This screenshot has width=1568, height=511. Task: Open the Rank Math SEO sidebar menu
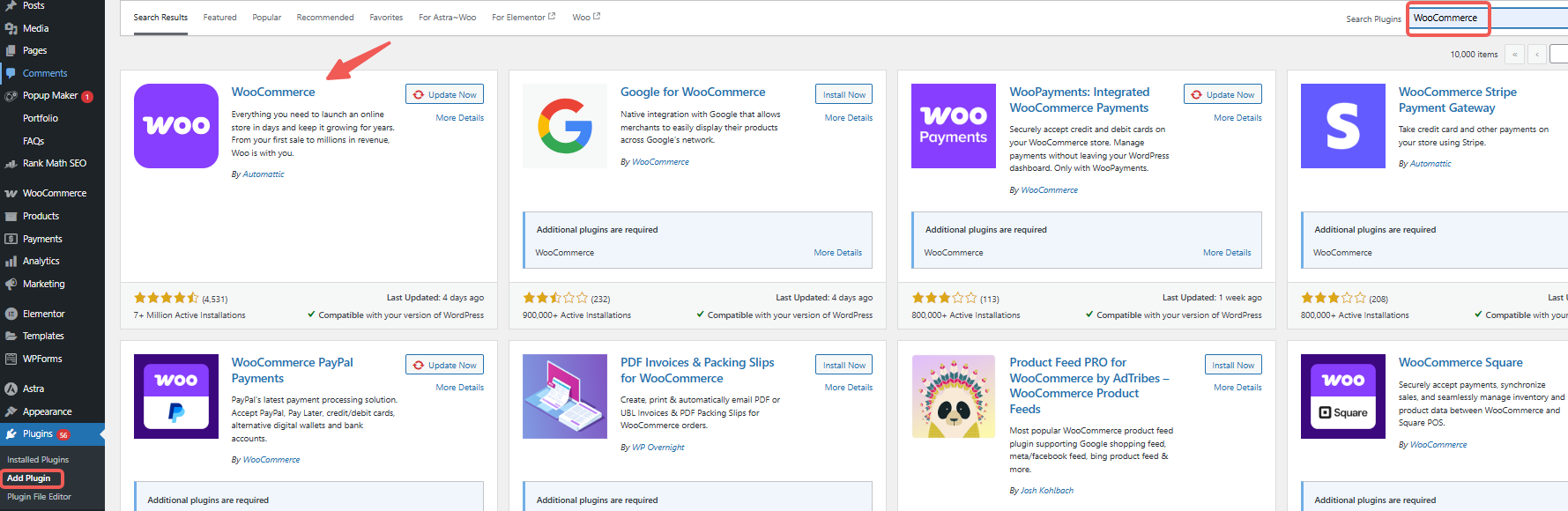(x=54, y=164)
